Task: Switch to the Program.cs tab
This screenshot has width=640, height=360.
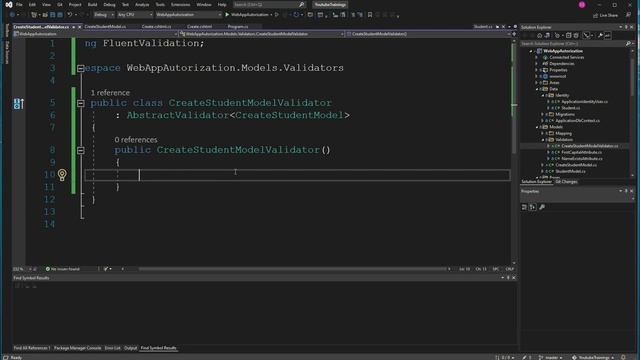Action: [238, 27]
